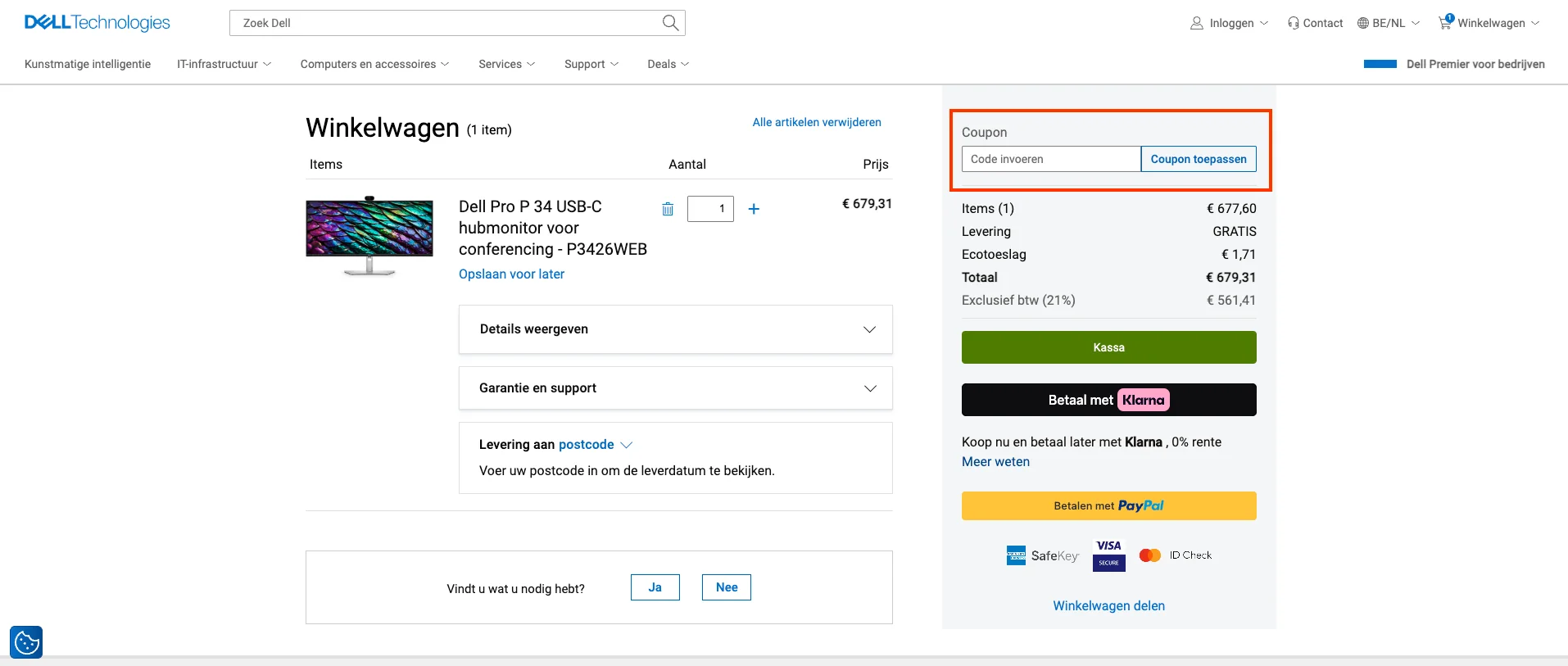Open Computers en accessoires menu
This screenshot has height=666, width=1568.
pos(375,64)
